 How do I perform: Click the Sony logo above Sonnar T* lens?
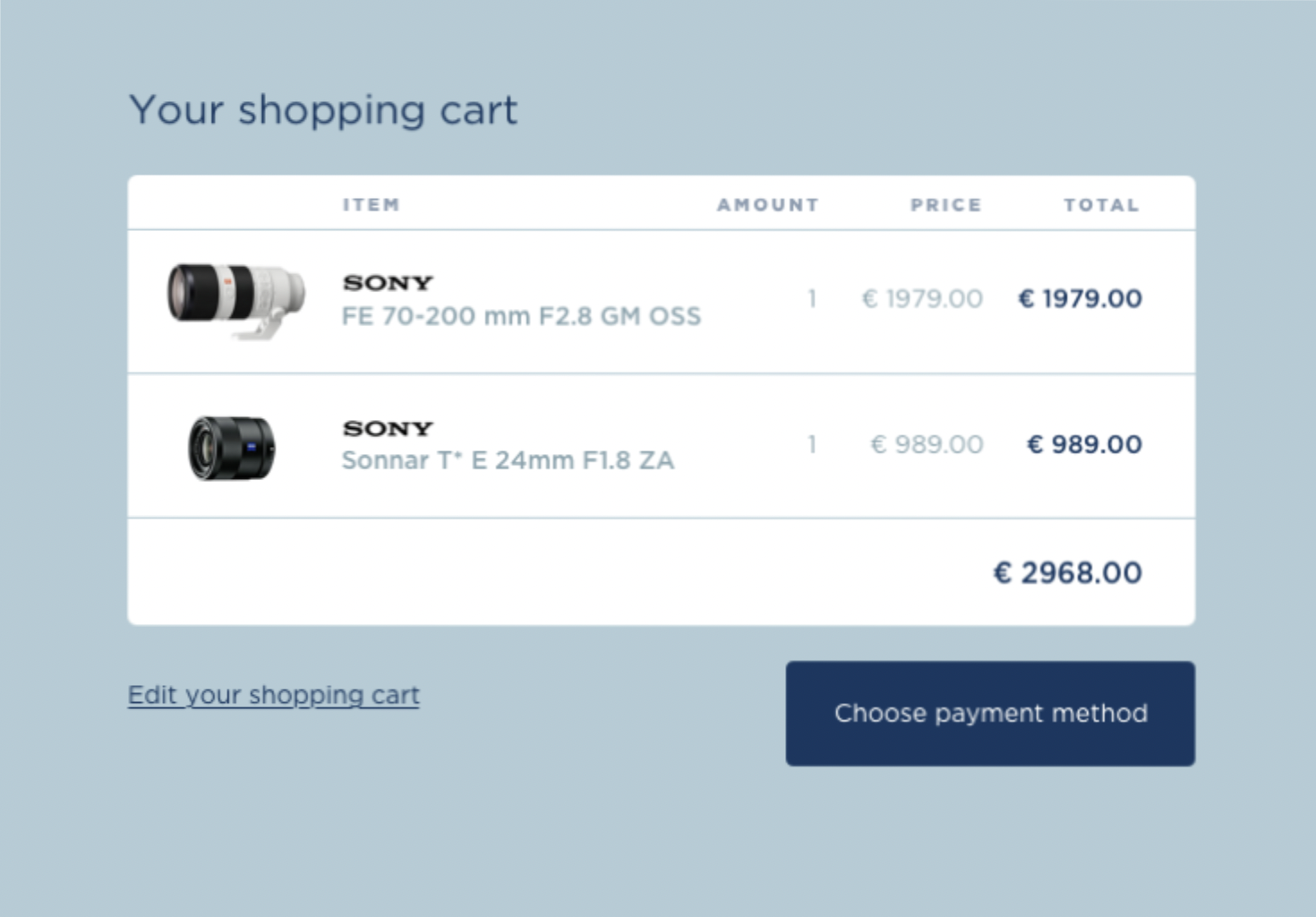(x=388, y=428)
